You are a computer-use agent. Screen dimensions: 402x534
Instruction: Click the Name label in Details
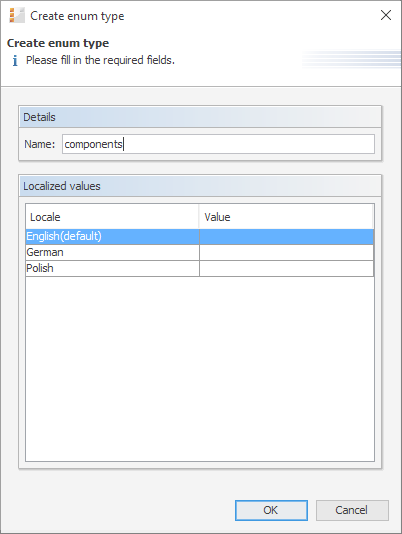coord(40,144)
